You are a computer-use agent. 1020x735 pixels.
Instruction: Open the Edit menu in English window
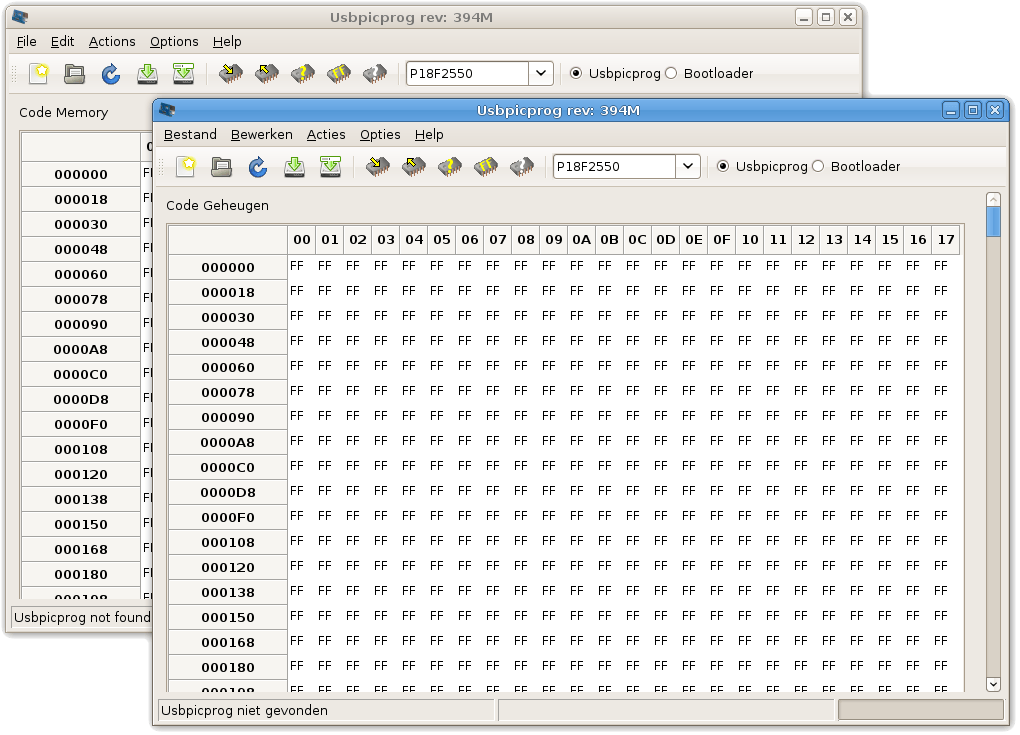pos(62,42)
